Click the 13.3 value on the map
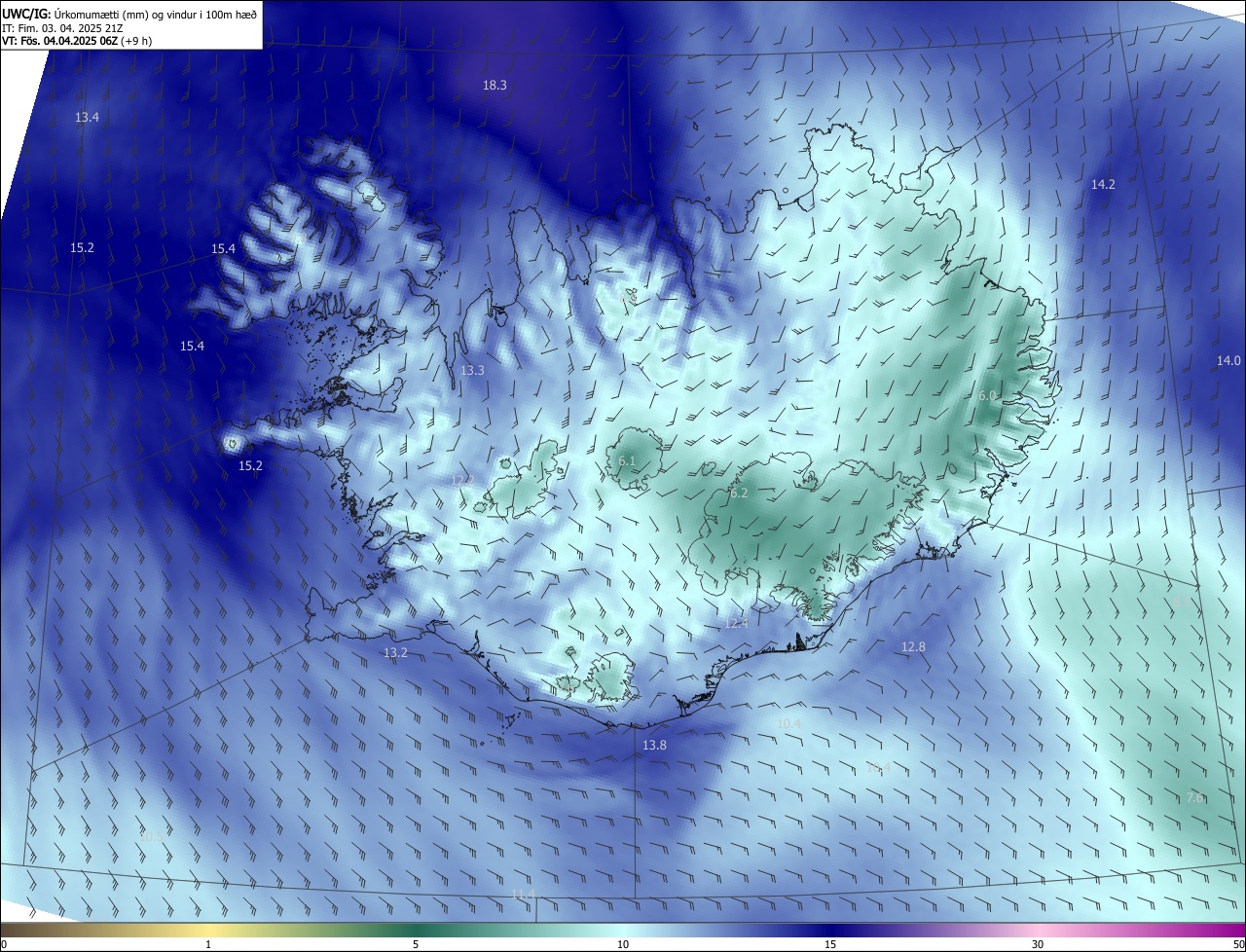The image size is (1246, 952). point(472,371)
